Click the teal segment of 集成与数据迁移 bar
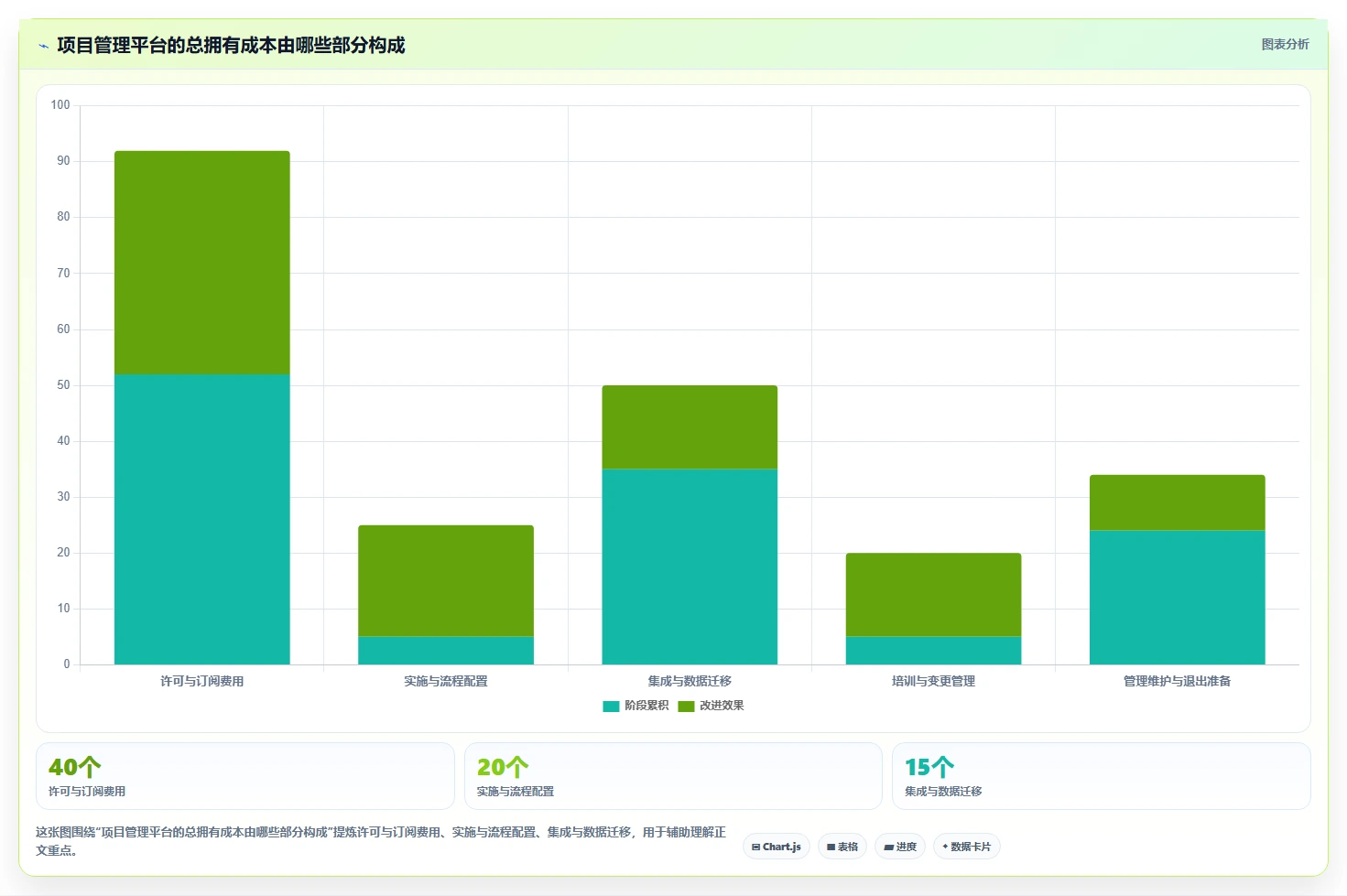This screenshot has width=1347, height=896. coord(690,567)
